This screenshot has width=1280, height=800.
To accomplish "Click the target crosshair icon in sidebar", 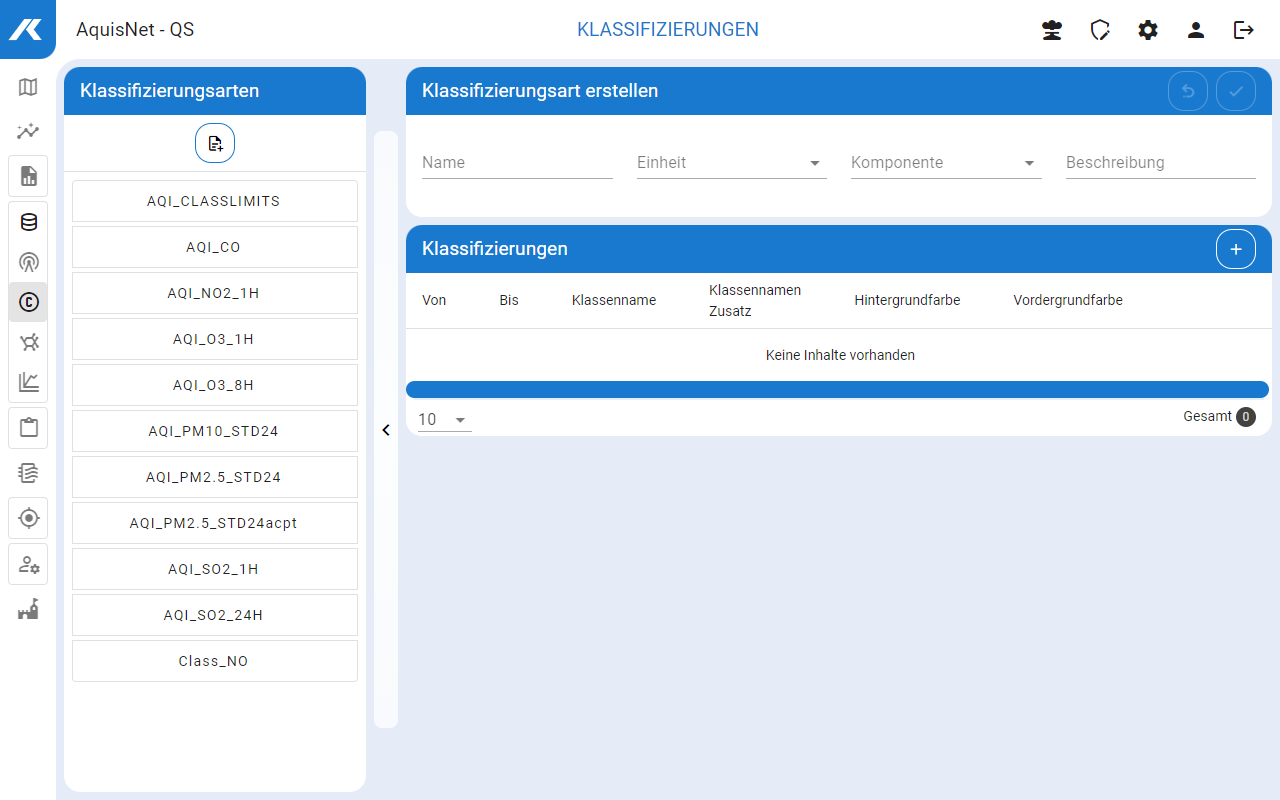I will 28,518.
